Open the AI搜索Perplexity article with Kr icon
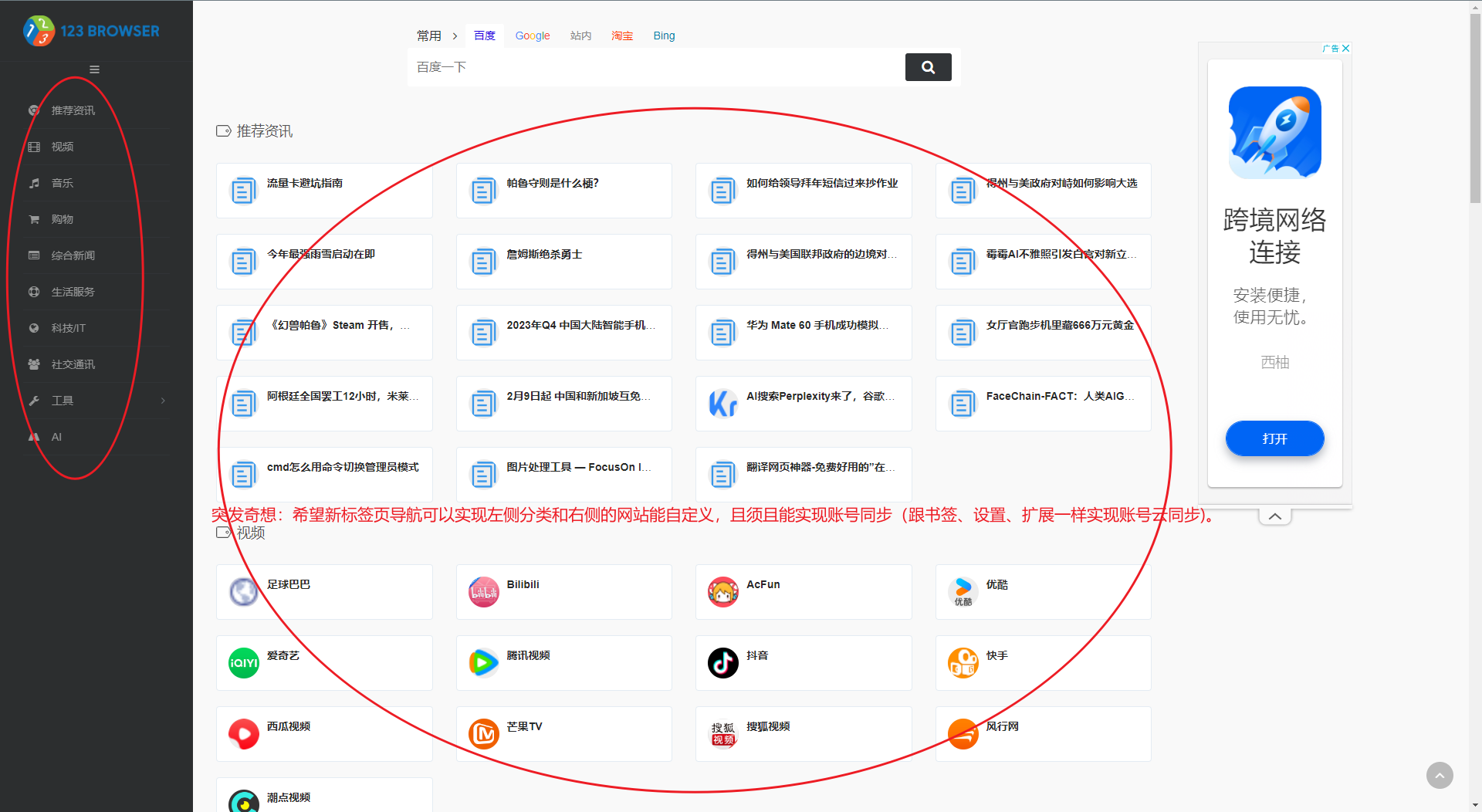This screenshot has width=1482, height=812. [x=804, y=404]
